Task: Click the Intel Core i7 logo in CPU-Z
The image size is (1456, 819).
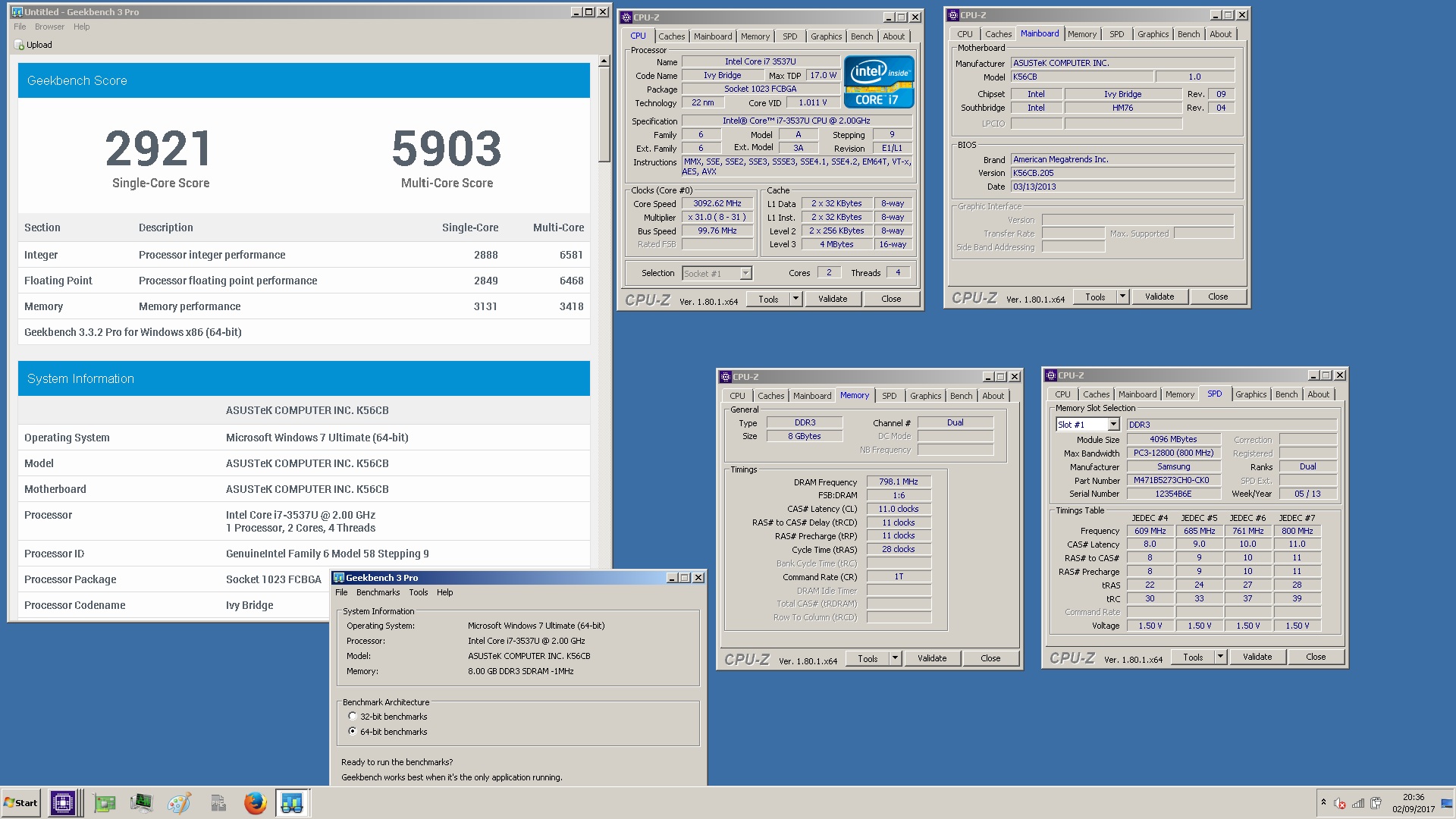Action: point(879,82)
